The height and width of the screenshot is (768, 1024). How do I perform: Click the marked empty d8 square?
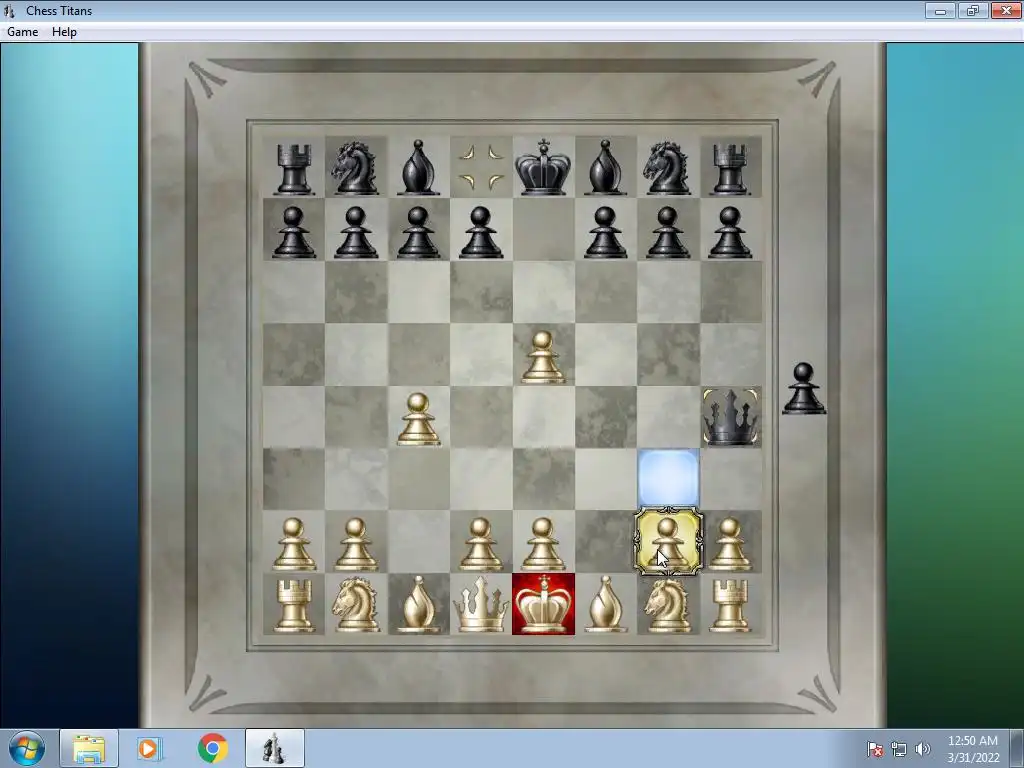[x=481, y=168]
